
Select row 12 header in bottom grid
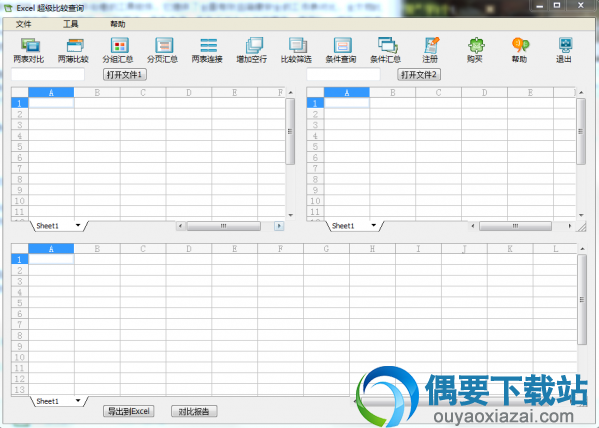coord(20,379)
